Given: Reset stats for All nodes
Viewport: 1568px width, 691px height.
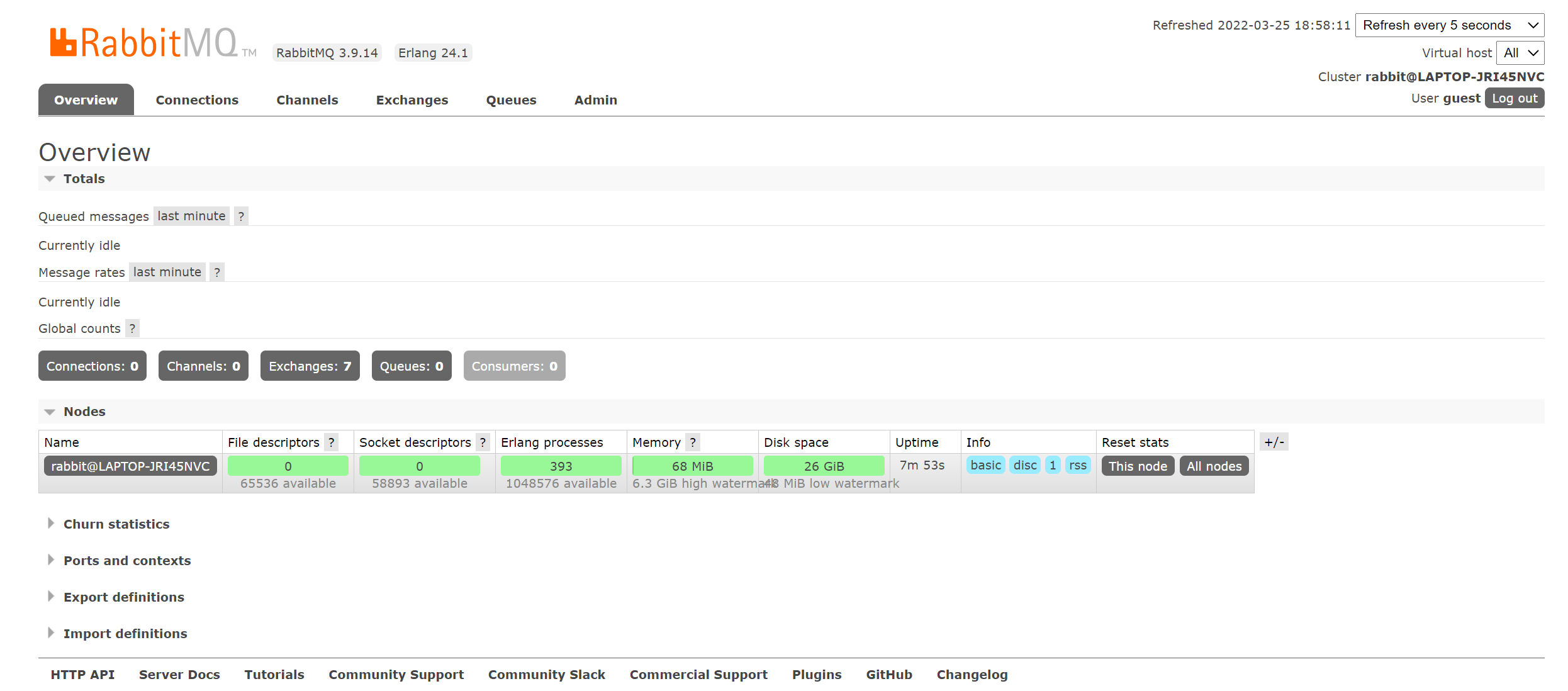Looking at the screenshot, I should (x=1214, y=466).
